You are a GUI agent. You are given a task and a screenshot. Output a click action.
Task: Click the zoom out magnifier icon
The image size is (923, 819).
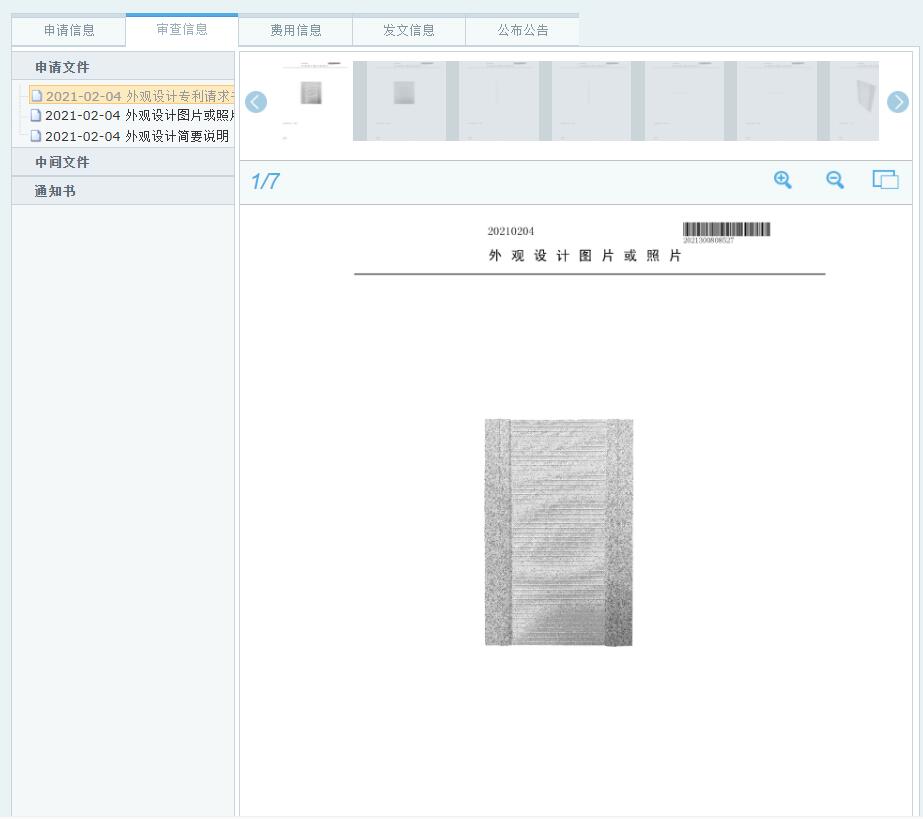(x=835, y=180)
